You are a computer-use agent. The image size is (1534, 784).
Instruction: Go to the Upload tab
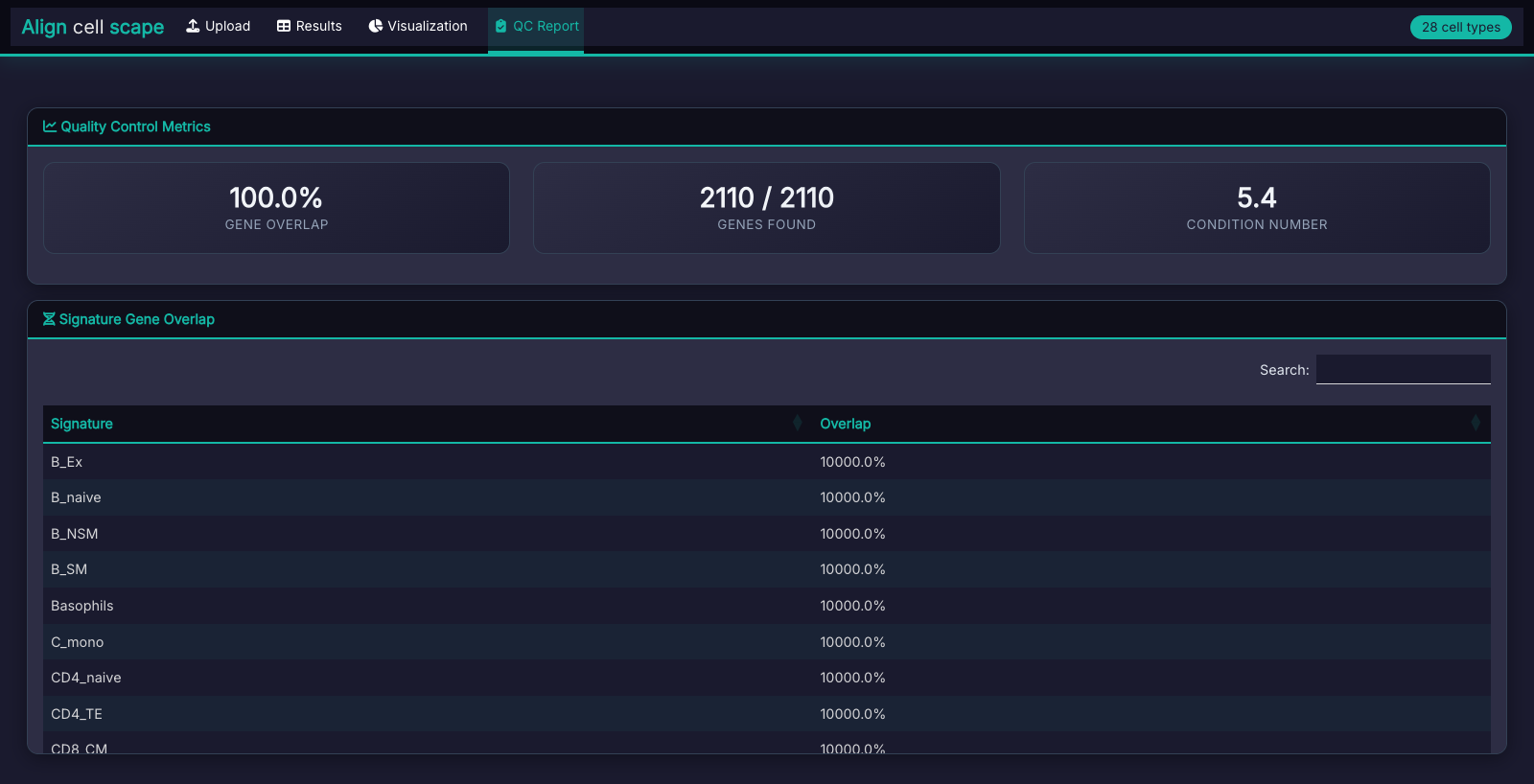click(219, 26)
